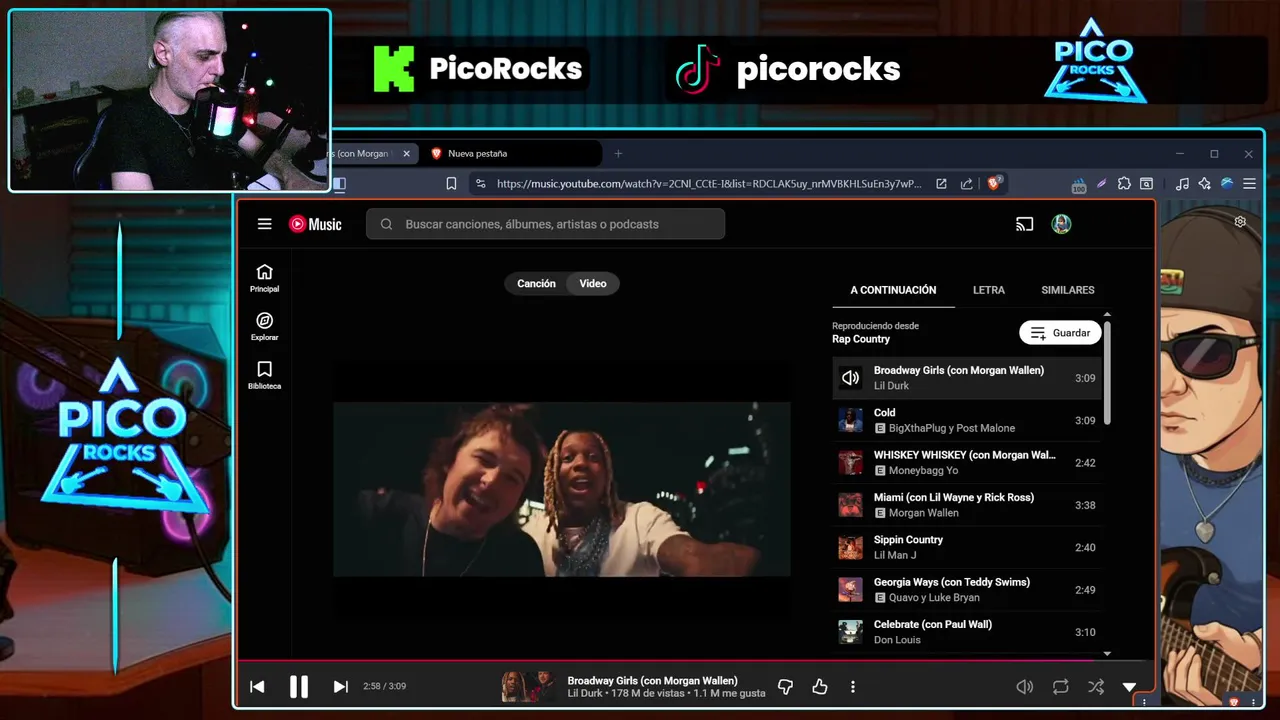Skip to the next track

(x=340, y=686)
